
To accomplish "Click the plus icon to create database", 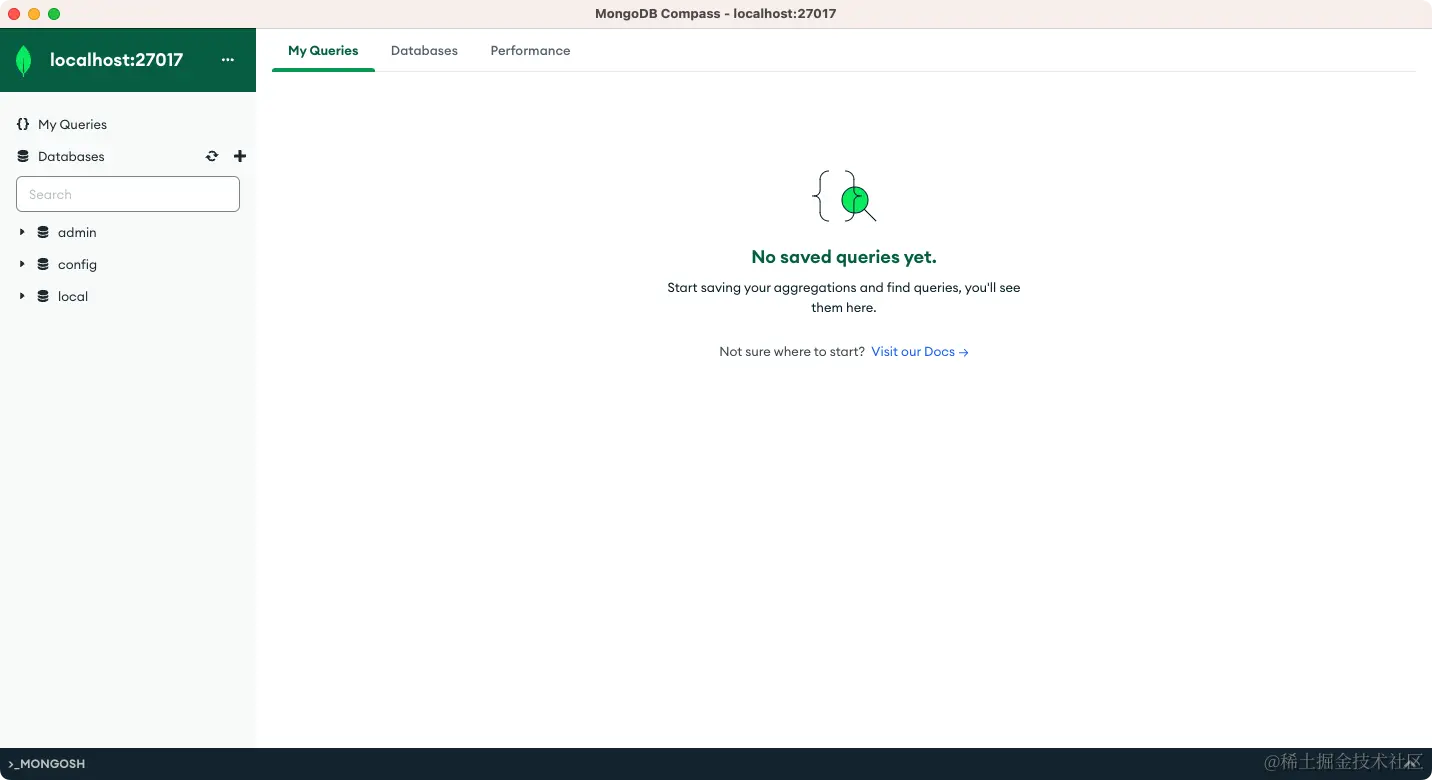I will coord(240,156).
